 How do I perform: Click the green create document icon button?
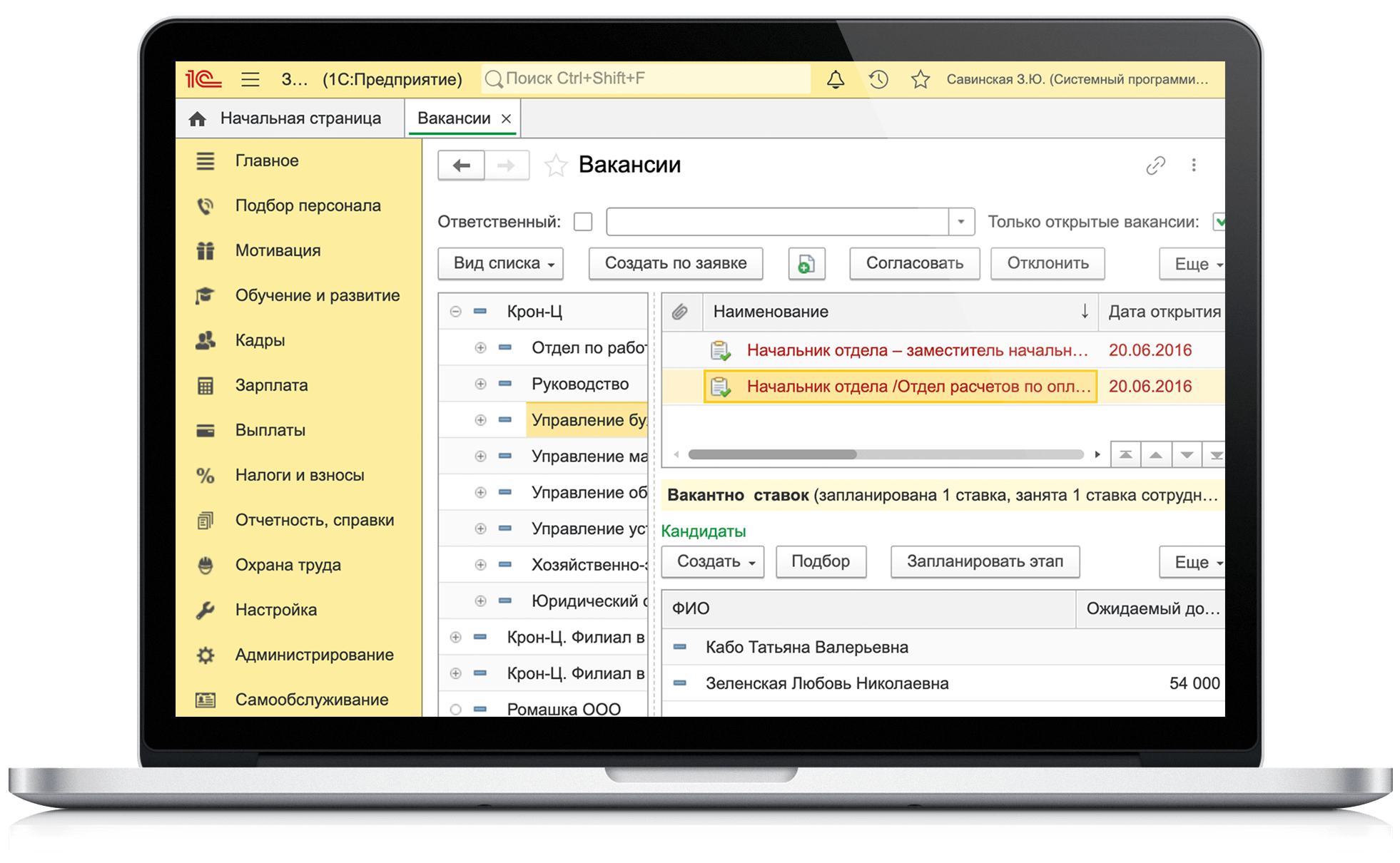pyautogui.click(x=806, y=264)
